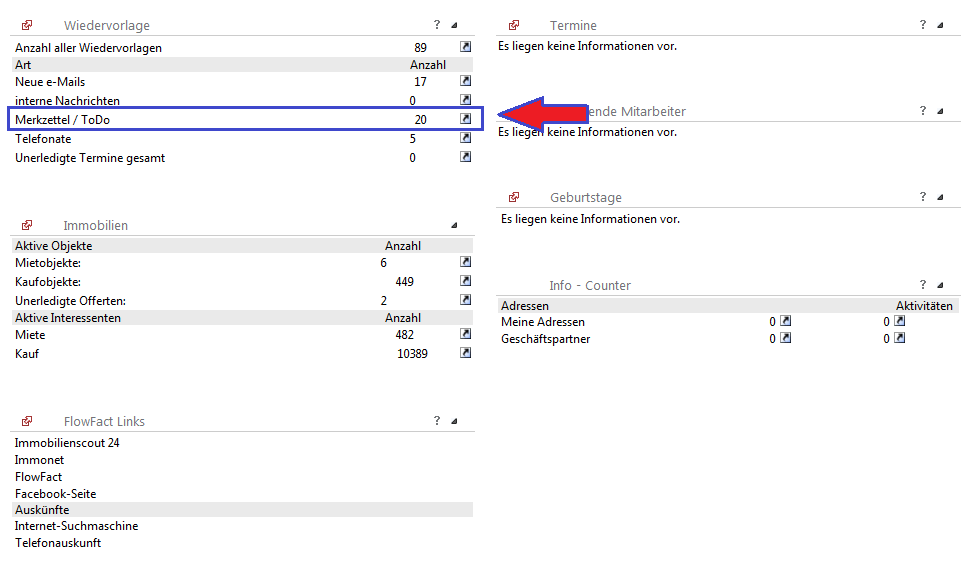Open the Immobilienscout 24 link
The width and height of the screenshot is (979, 563).
[67, 443]
